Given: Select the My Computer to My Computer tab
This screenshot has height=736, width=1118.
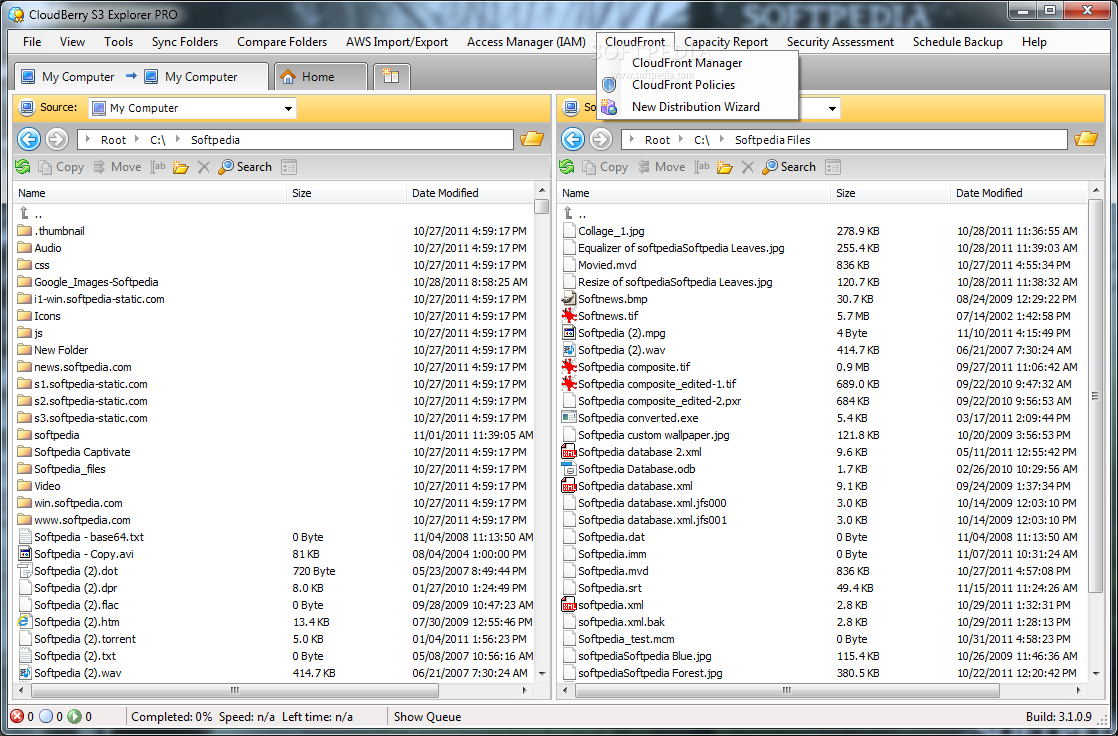Looking at the screenshot, I should [140, 76].
